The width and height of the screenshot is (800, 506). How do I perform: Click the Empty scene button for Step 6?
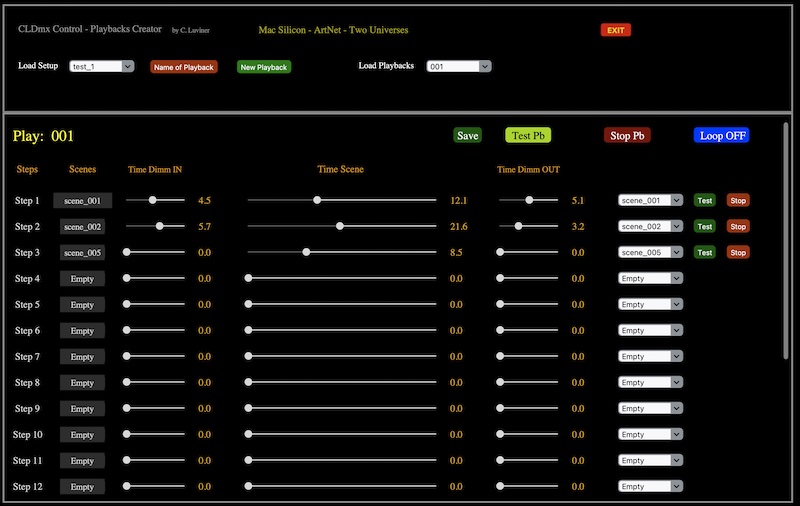(82, 331)
